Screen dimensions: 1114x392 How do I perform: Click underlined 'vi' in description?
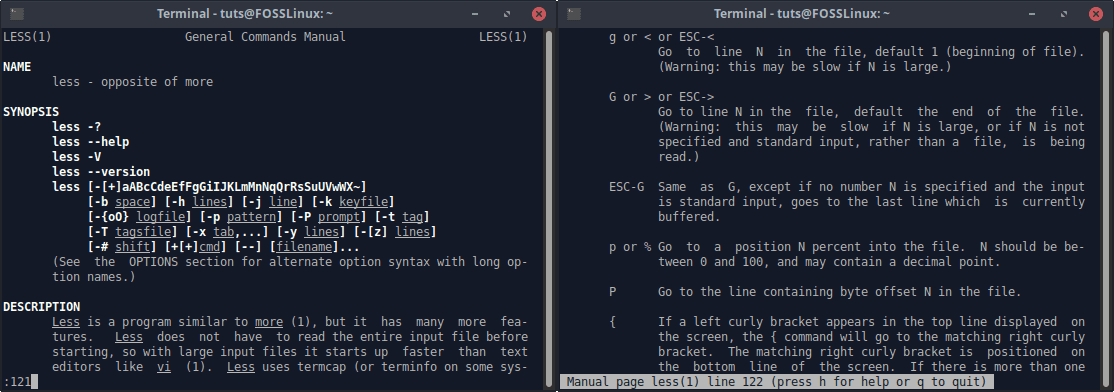point(164,367)
